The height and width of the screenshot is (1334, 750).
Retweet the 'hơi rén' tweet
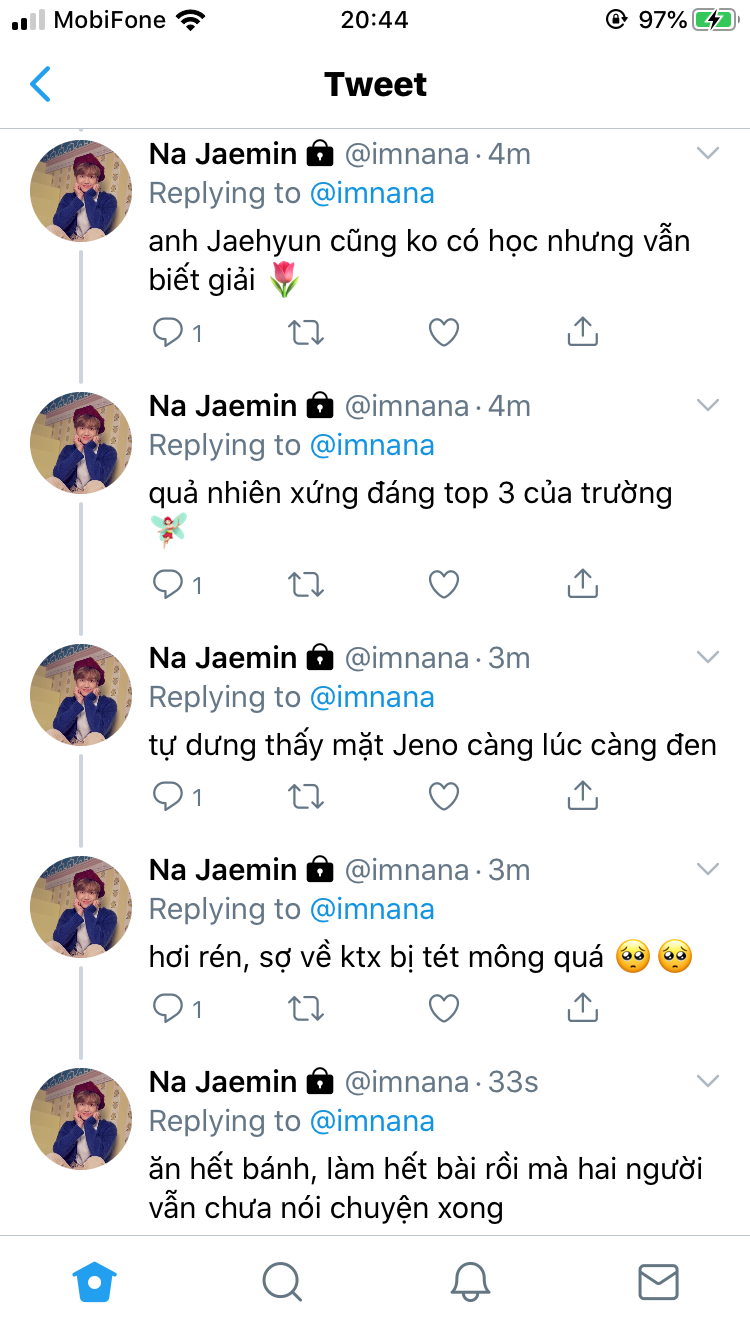tap(306, 1009)
